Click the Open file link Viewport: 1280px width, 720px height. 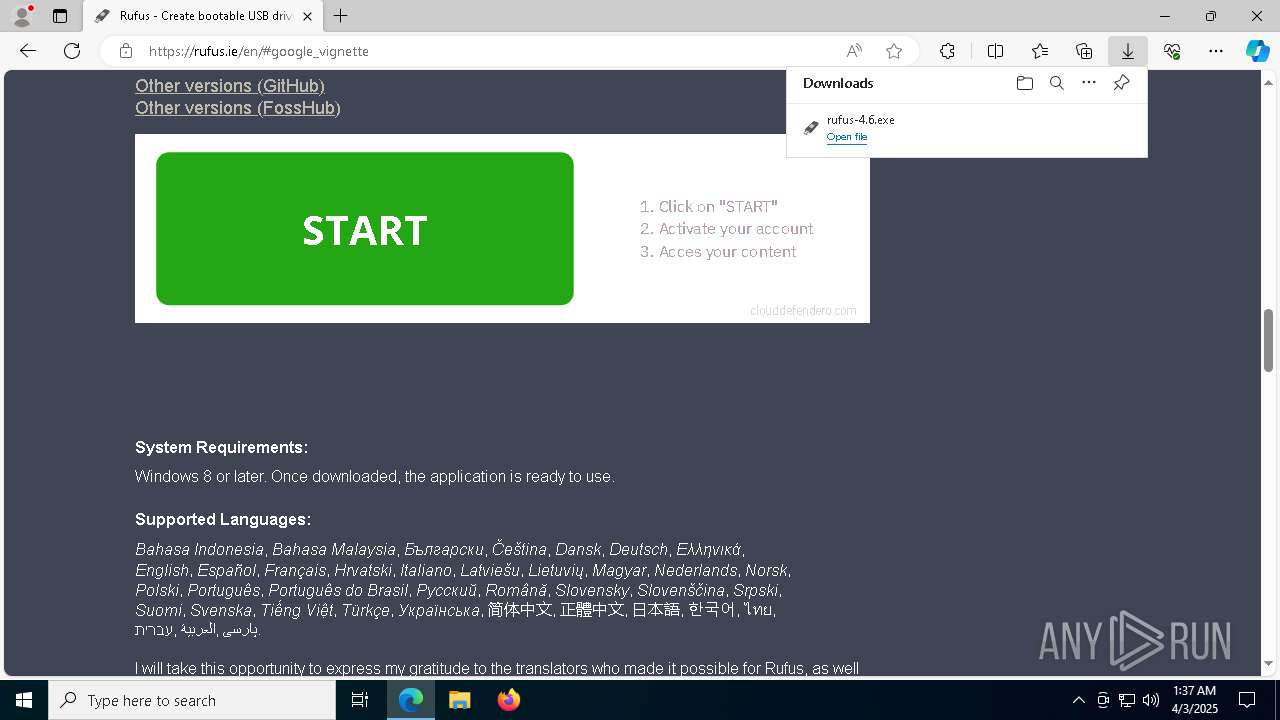847,137
